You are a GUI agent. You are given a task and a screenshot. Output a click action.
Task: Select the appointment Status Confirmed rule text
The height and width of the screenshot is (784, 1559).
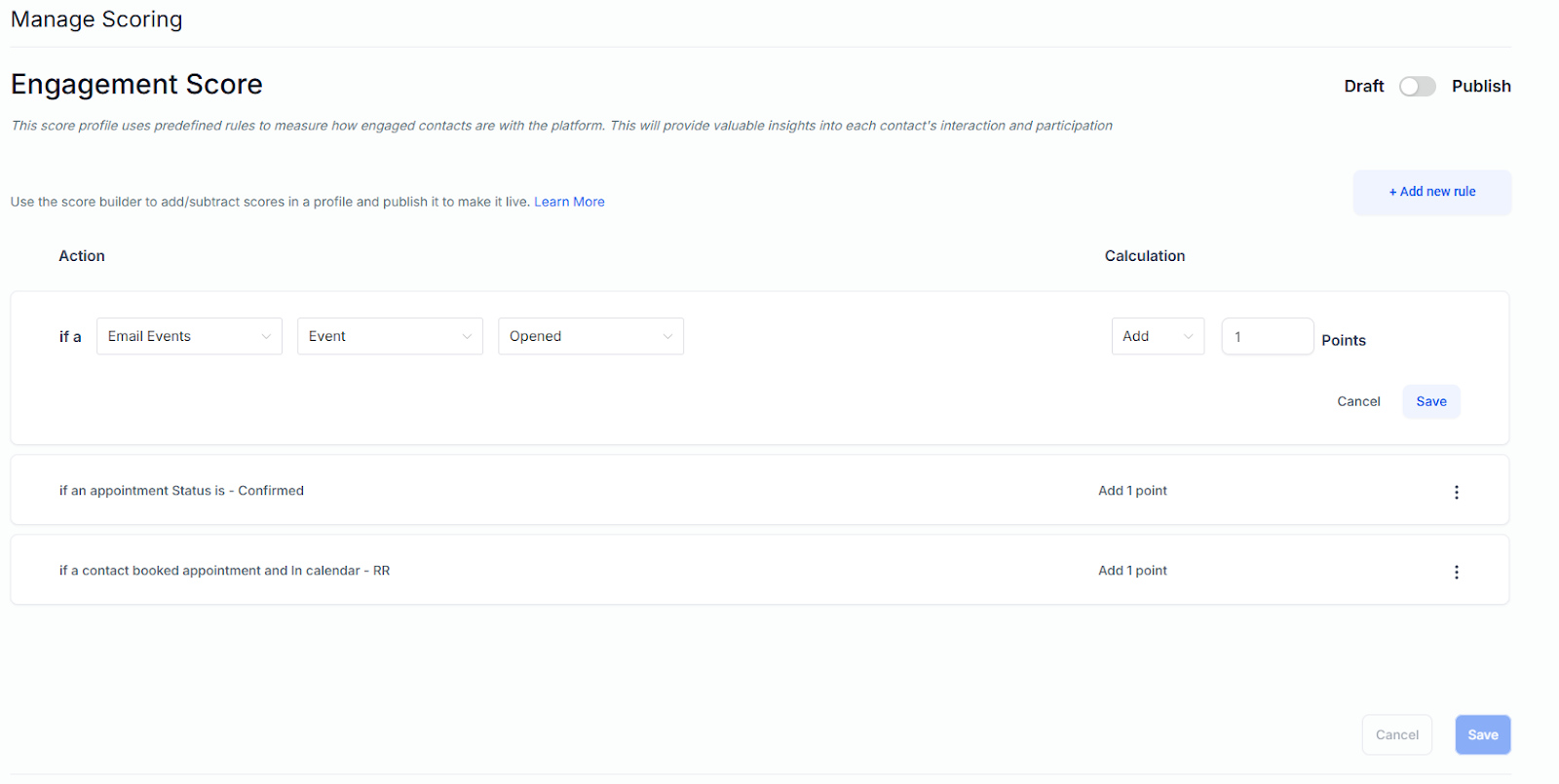point(181,491)
